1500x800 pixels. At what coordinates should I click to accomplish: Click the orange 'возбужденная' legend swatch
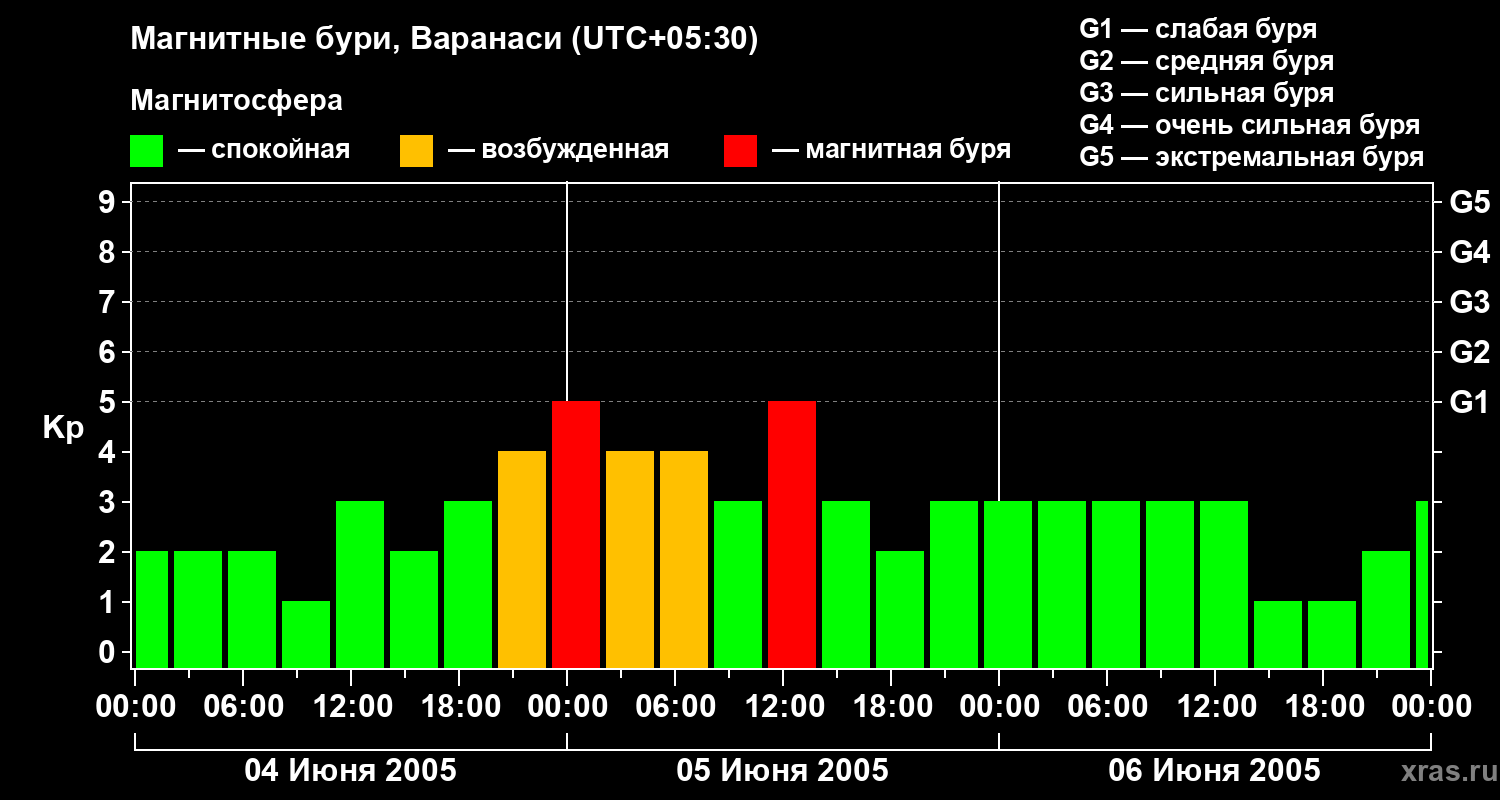click(416, 151)
